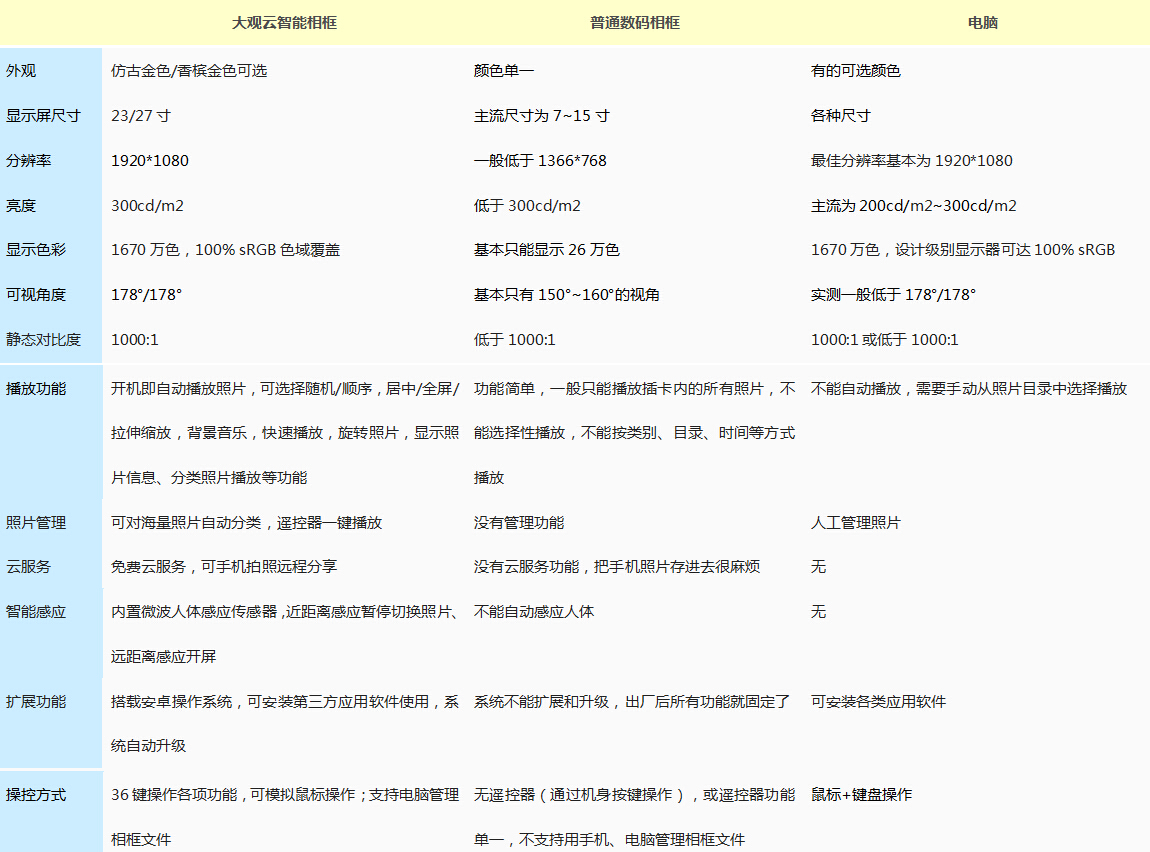Viewport: 1150px width, 852px height.
Task: Select the 照片管理 row label
Action: point(36,523)
